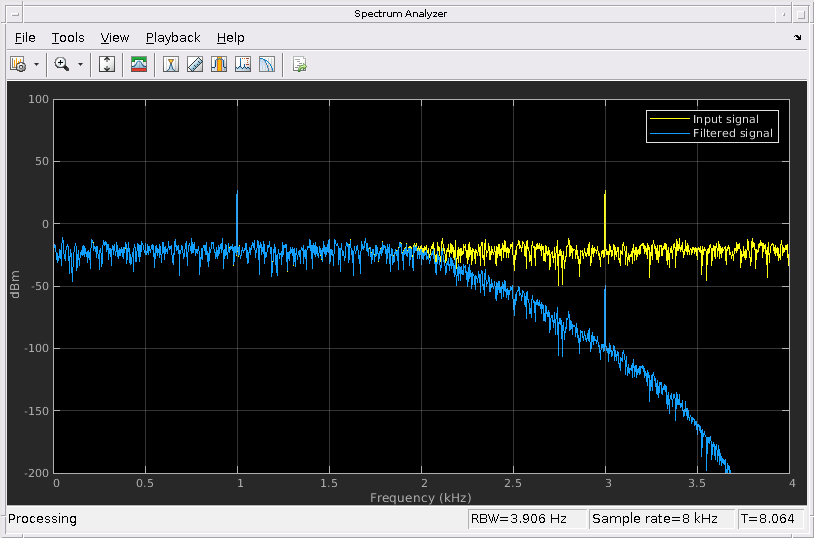Expand the configuration properties dropdown arrow
Screen dimensions: 814x538
[x=36, y=64]
